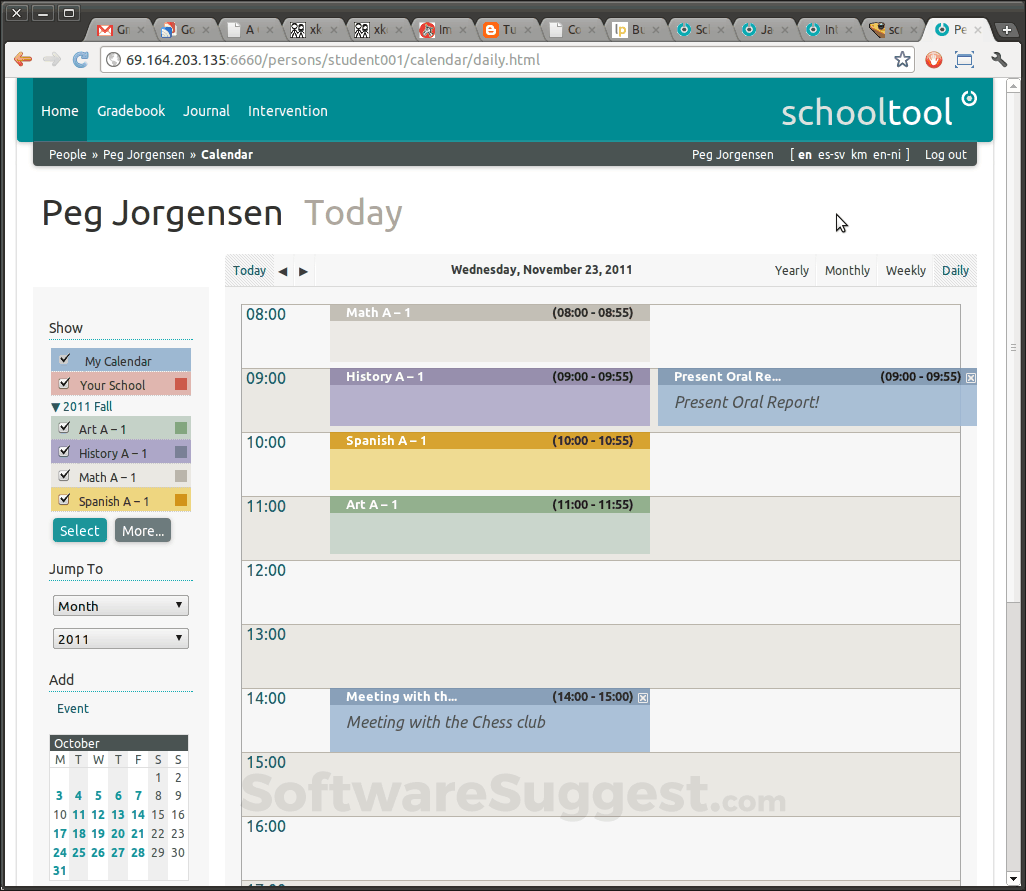This screenshot has height=891, width=1026.
Task: Uncheck the History A – 1 calendar
Action: (64, 452)
